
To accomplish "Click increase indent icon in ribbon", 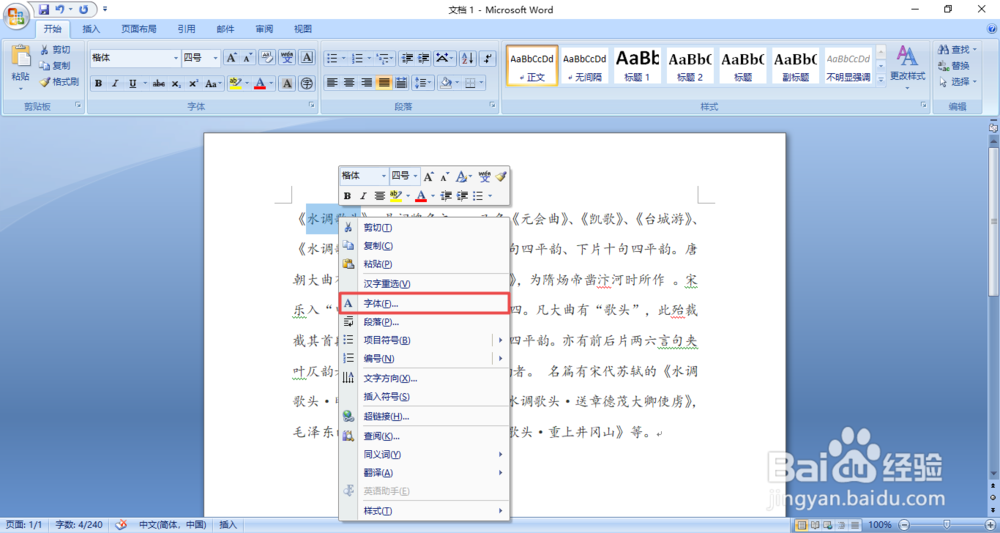I will click(x=423, y=58).
